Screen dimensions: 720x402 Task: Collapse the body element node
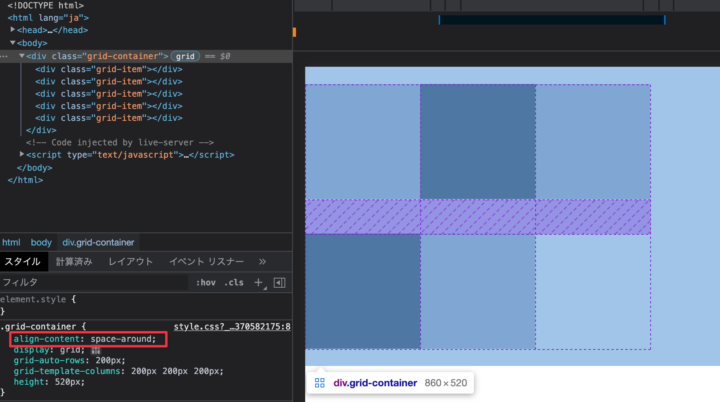13,43
